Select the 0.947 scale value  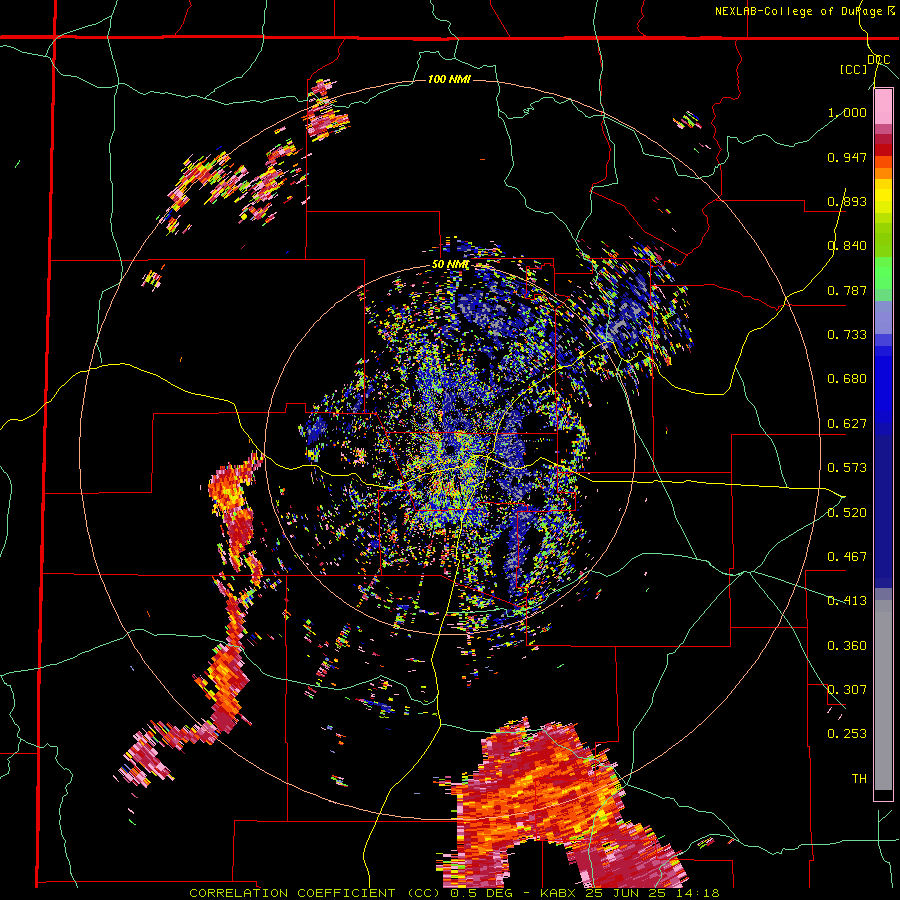pos(847,157)
